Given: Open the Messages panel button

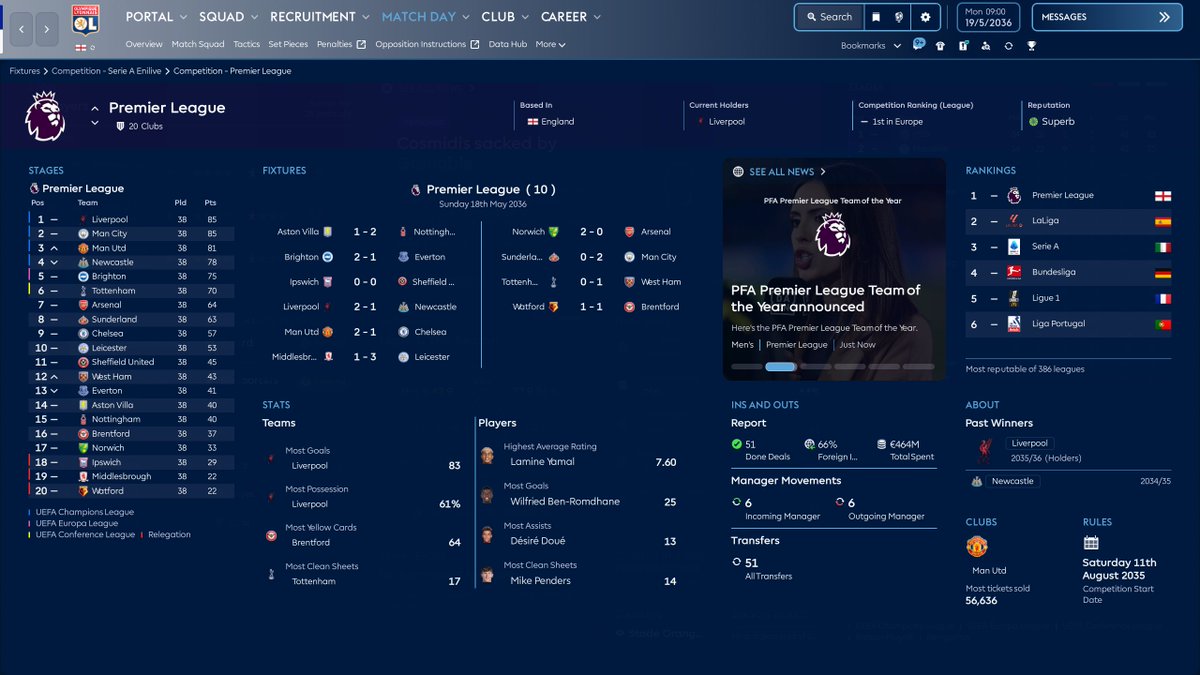Looking at the screenshot, I should [x=1106, y=17].
